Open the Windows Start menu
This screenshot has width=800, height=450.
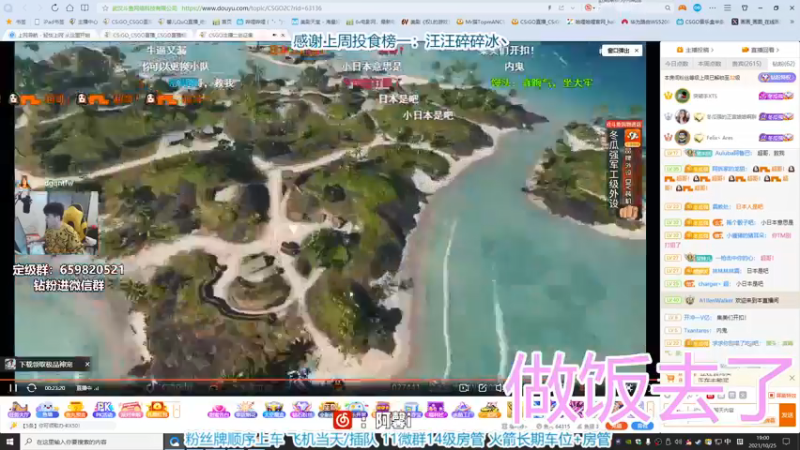pyautogui.click(x=10, y=441)
